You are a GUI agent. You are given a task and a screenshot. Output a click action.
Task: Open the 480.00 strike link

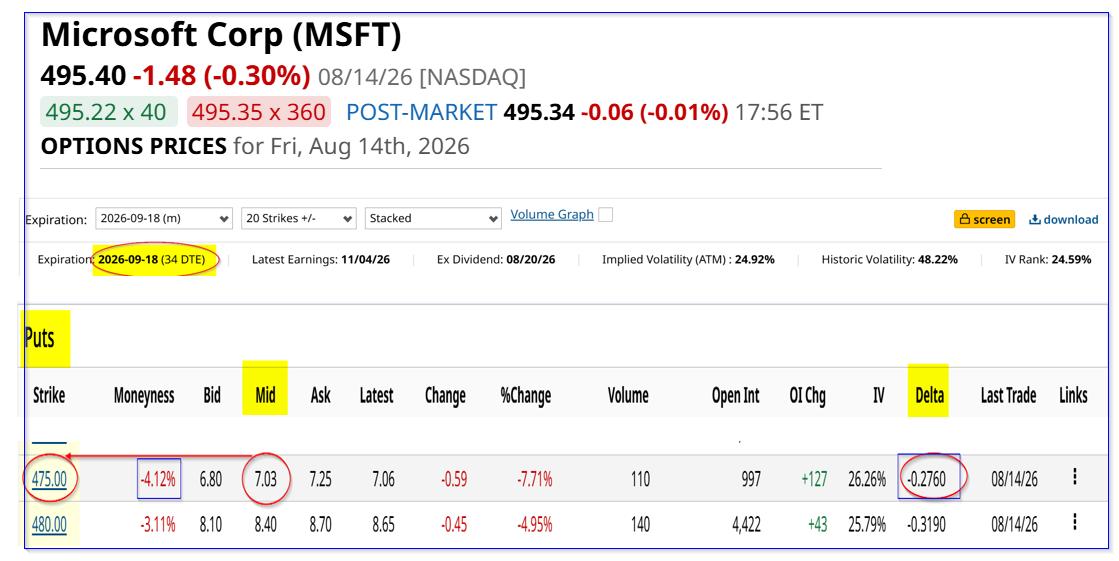coord(49,525)
